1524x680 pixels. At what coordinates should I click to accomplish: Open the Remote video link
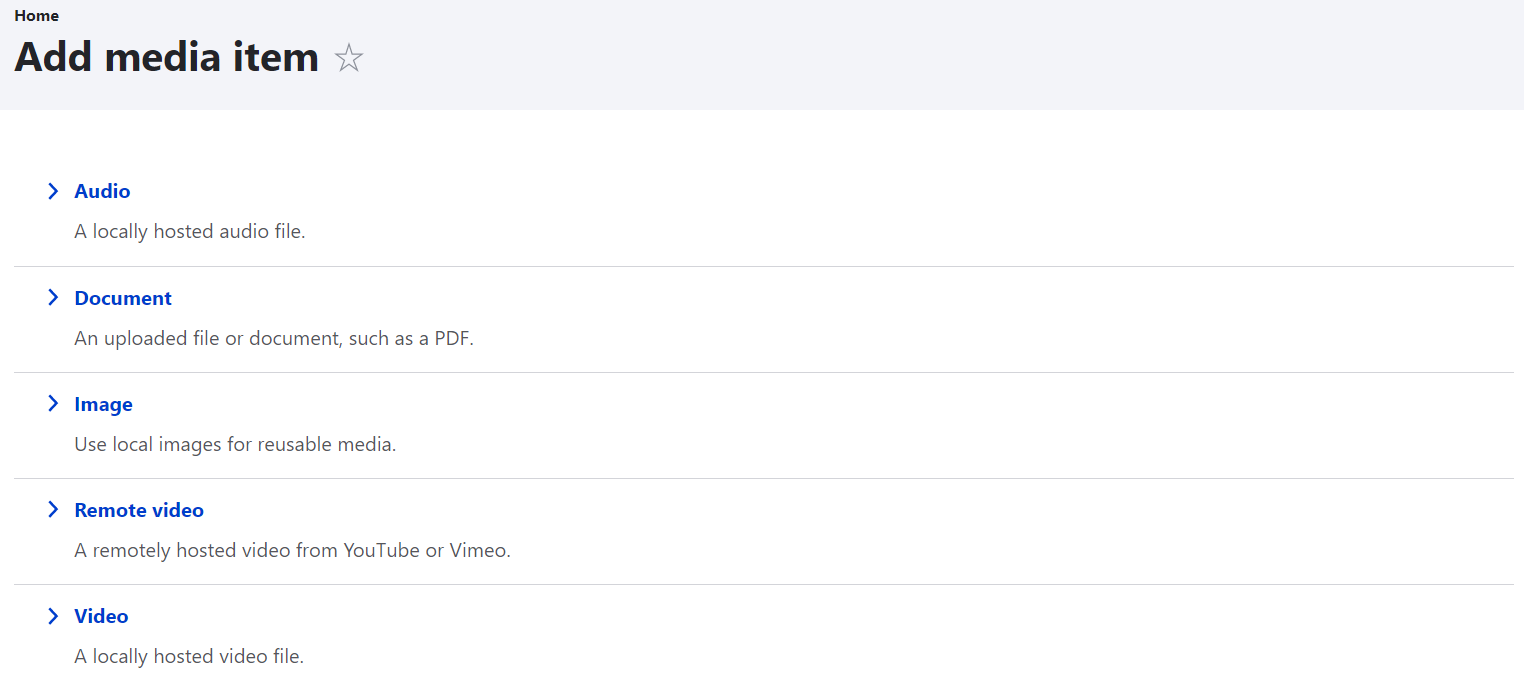[x=139, y=510]
